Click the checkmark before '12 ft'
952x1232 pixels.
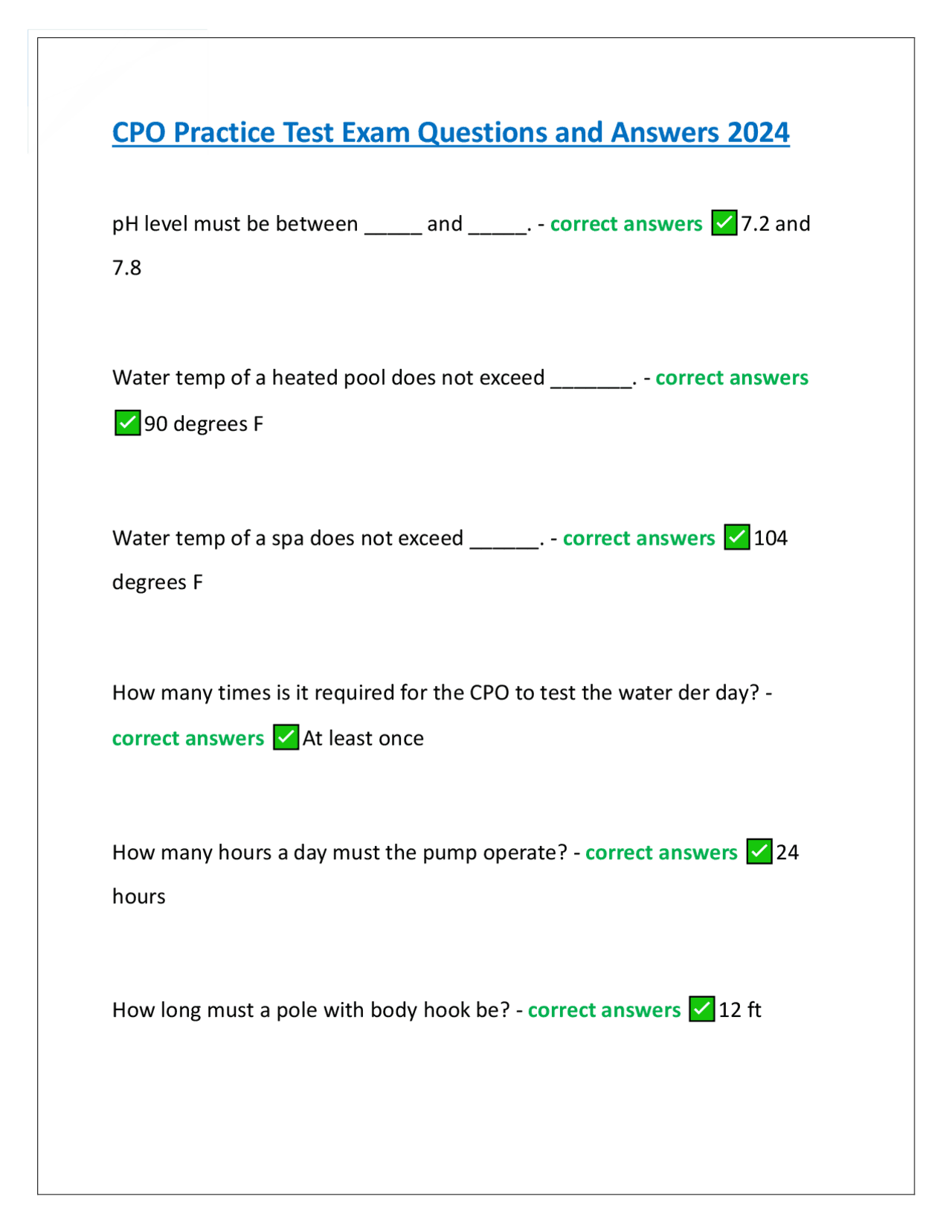pyautogui.click(x=701, y=1009)
